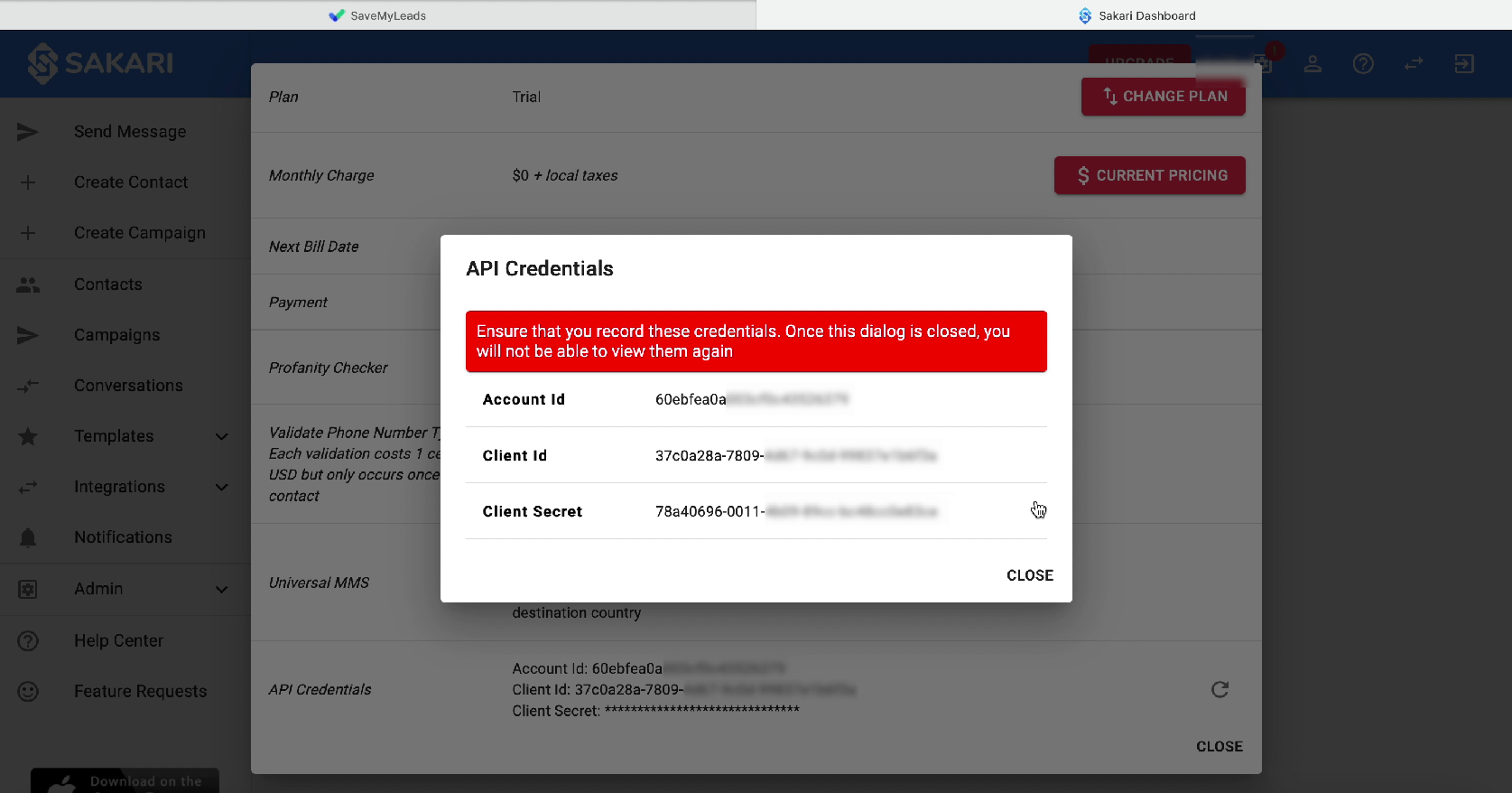
Task: Click the Client Id value 37c0a28a-7809
Action: [710, 455]
